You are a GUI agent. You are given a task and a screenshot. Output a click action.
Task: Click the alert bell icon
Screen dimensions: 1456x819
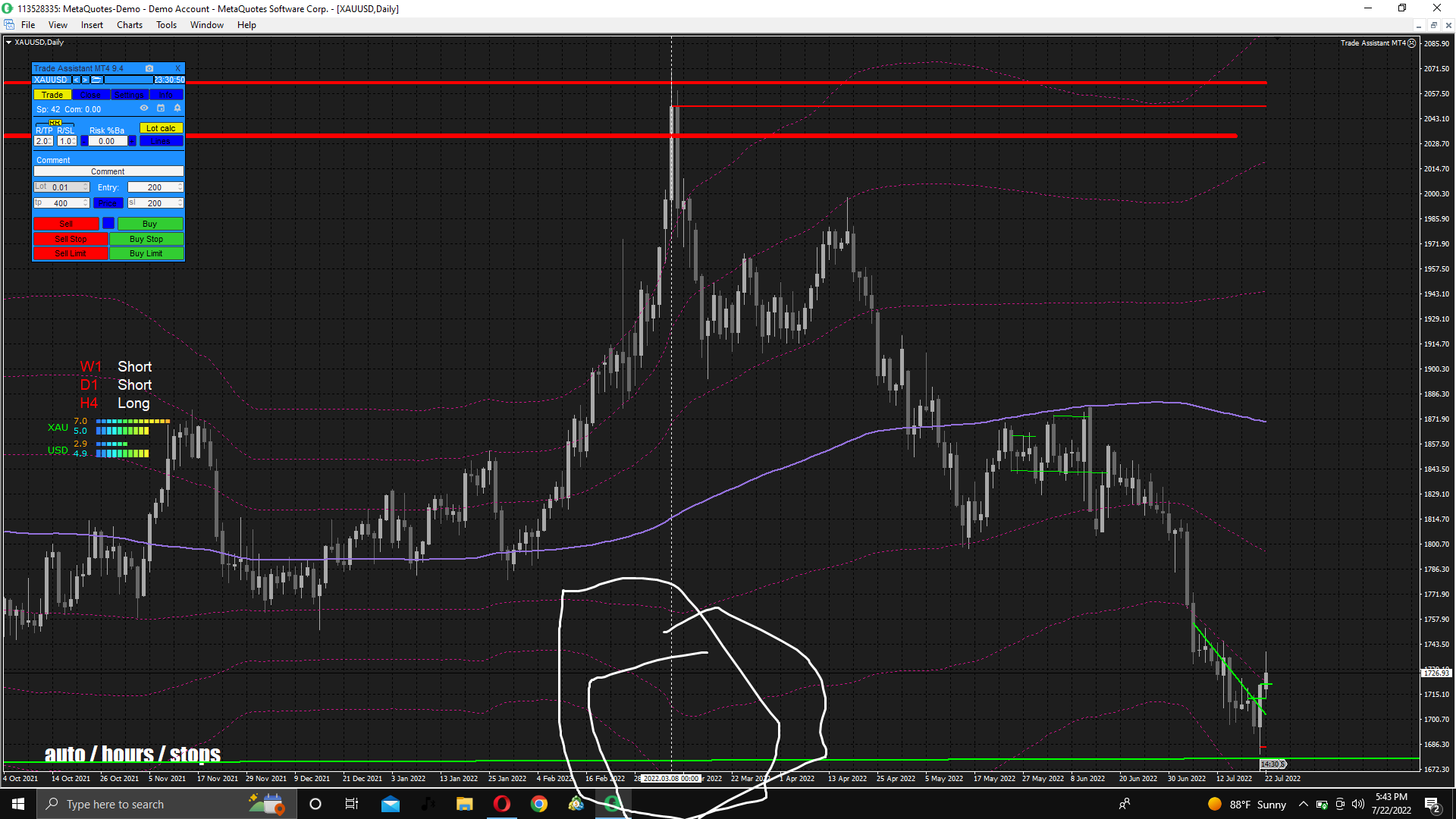click(177, 108)
